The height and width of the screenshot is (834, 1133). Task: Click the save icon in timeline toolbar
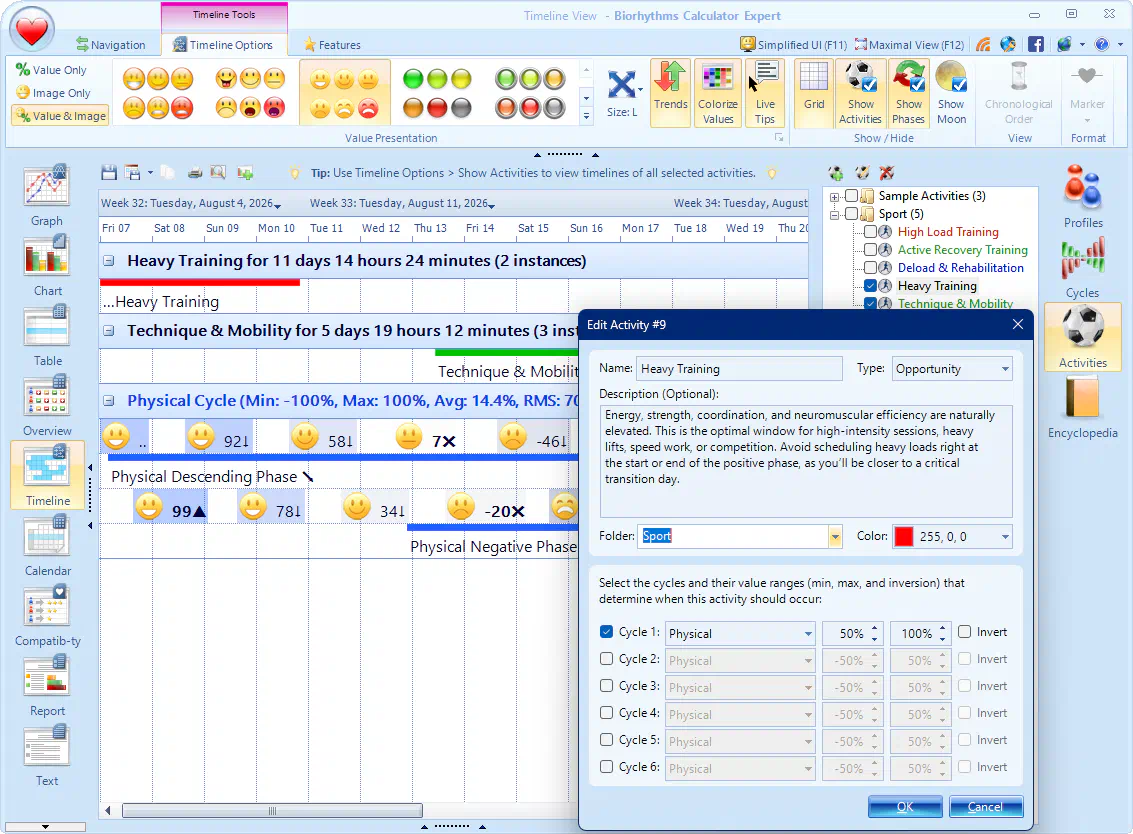coord(109,173)
